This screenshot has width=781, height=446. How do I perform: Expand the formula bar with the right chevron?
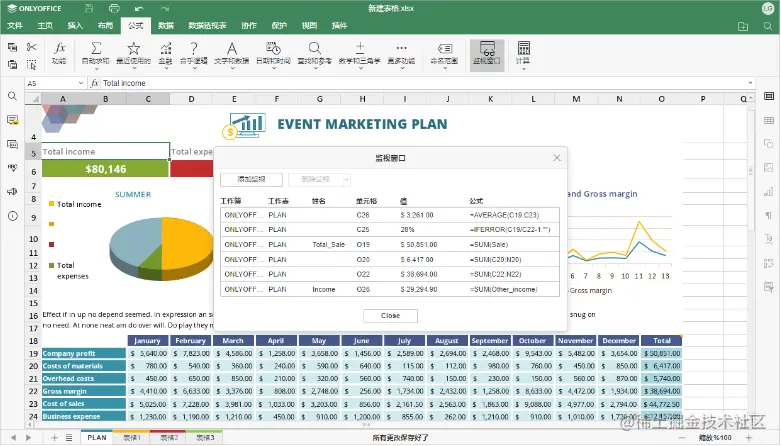point(750,83)
